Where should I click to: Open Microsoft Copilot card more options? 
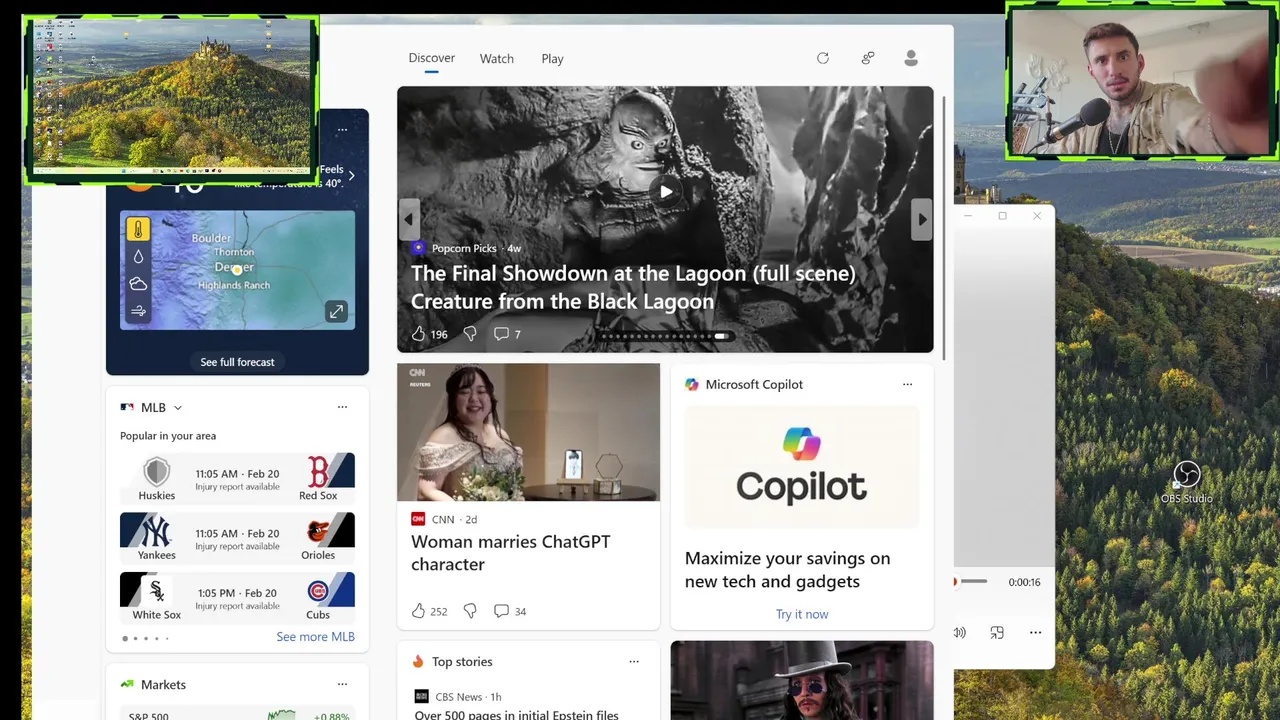pyautogui.click(x=907, y=384)
